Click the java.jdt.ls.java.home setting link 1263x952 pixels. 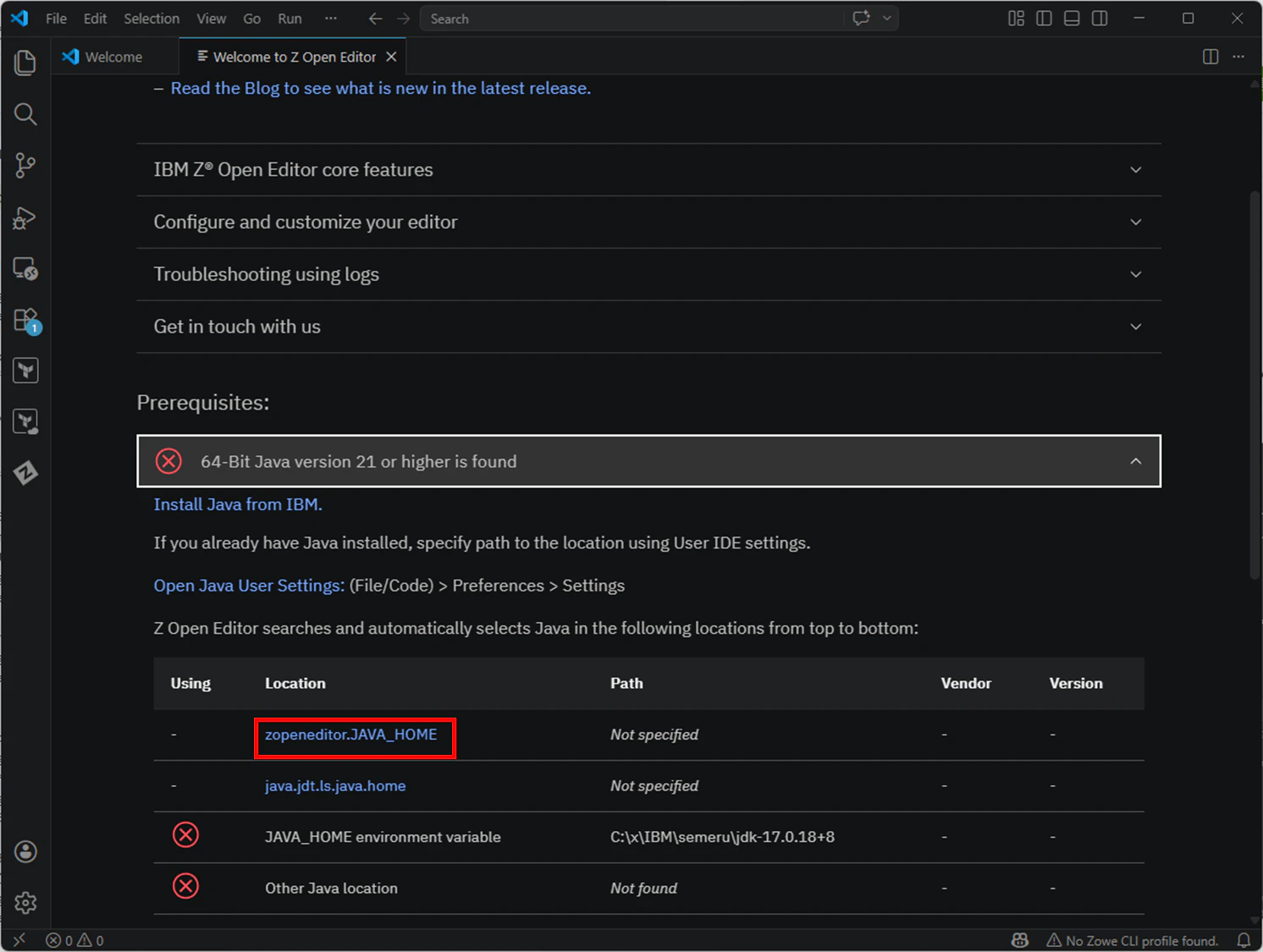tap(335, 786)
